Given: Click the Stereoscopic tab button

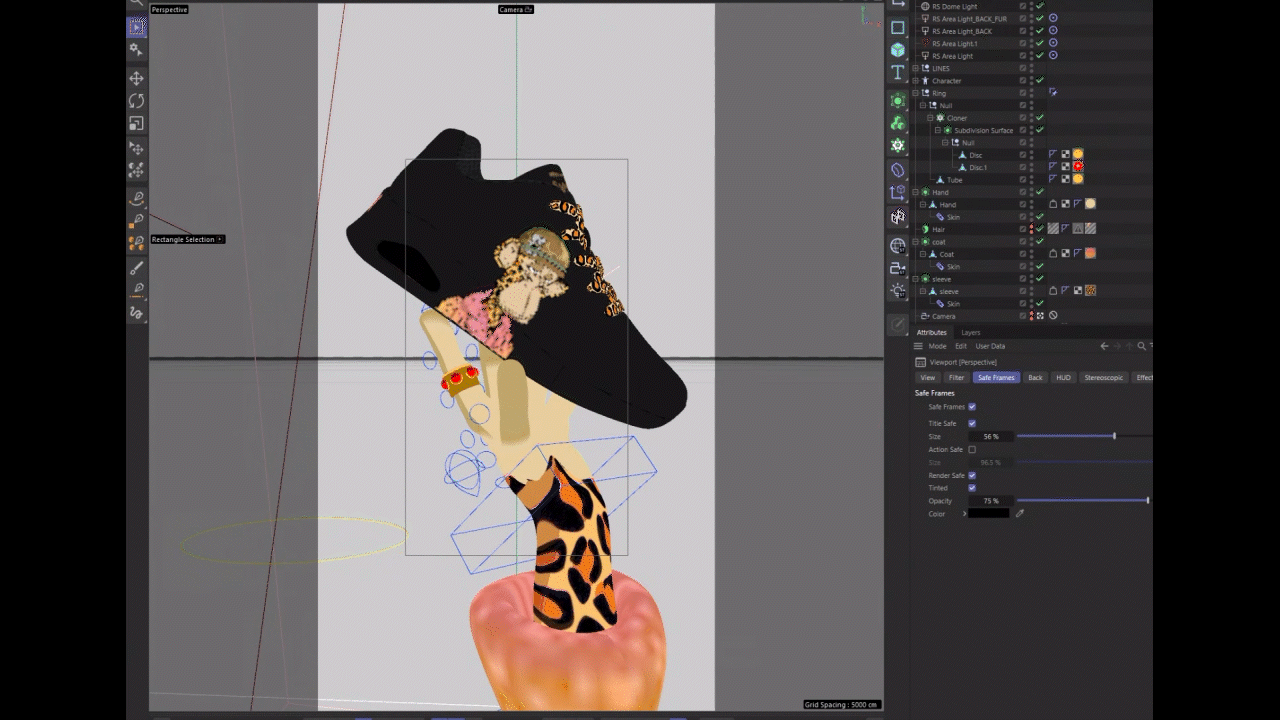Looking at the screenshot, I should coord(1104,377).
